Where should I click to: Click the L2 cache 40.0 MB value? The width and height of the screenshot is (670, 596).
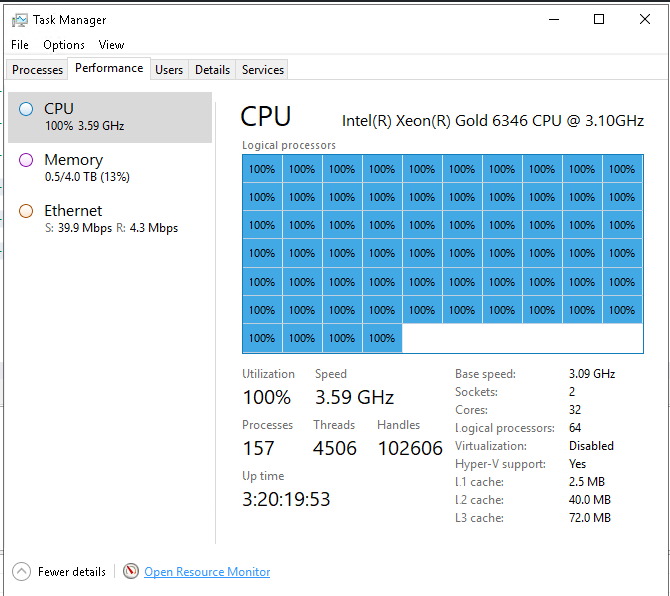(x=590, y=499)
